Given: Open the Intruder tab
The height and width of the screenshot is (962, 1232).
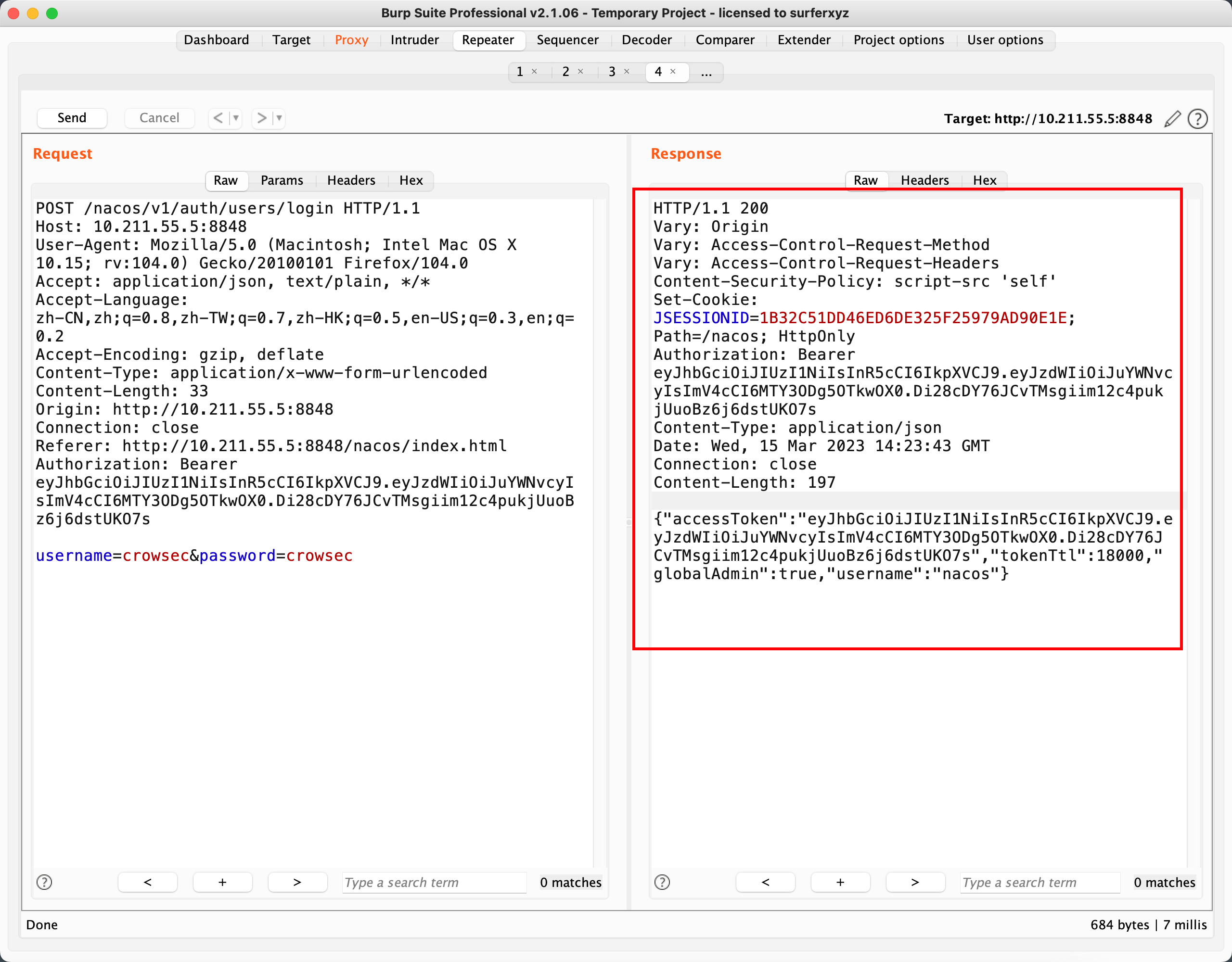Looking at the screenshot, I should (x=415, y=40).
